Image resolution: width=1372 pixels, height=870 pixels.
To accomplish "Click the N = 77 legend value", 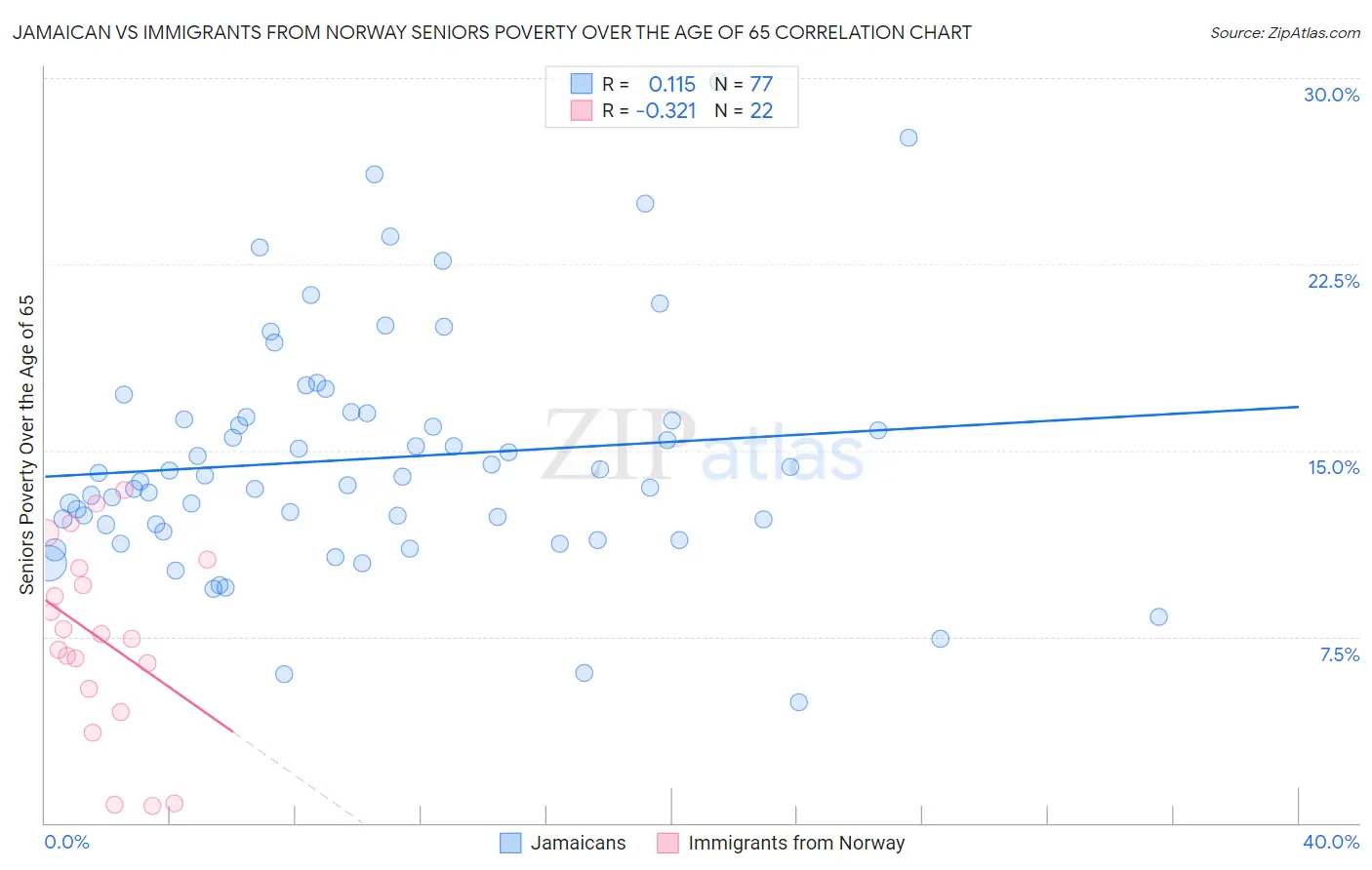I will tap(744, 84).
